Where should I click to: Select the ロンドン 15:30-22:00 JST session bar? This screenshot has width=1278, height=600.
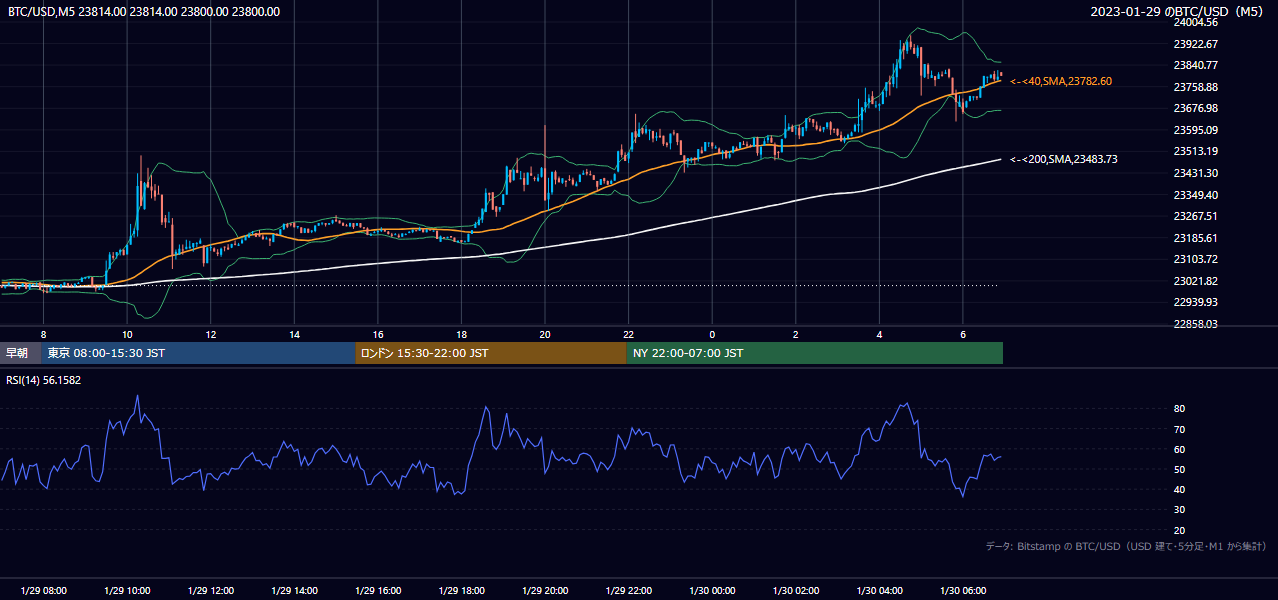tap(491, 353)
